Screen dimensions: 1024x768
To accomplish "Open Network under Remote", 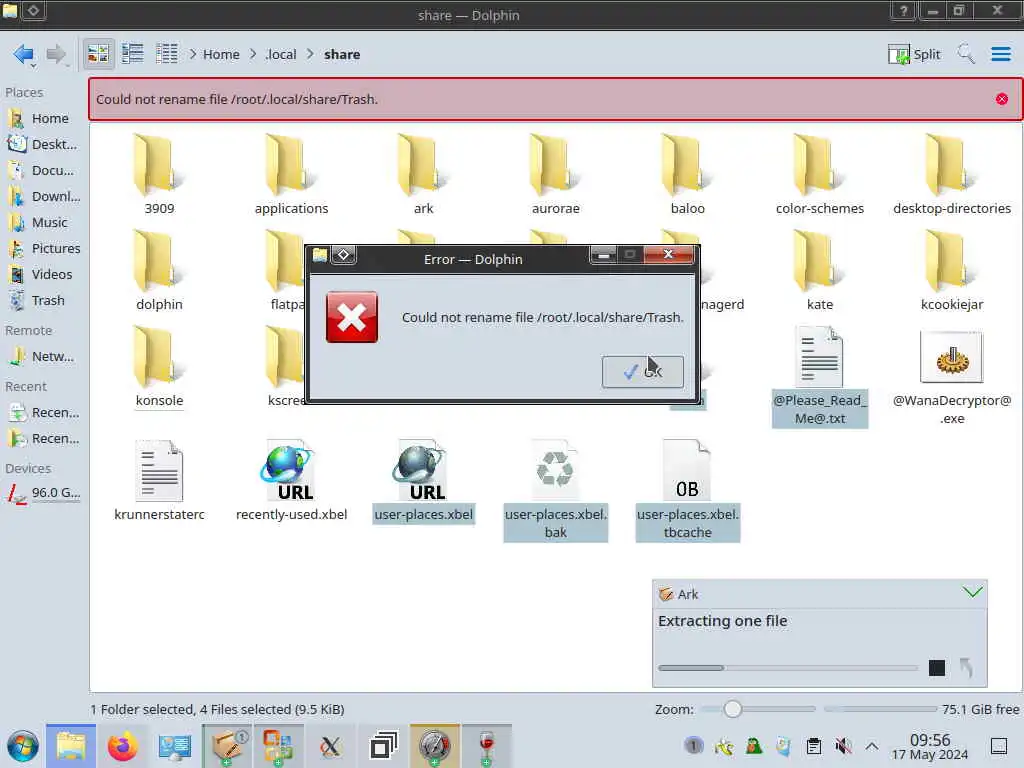I will 43,357.
